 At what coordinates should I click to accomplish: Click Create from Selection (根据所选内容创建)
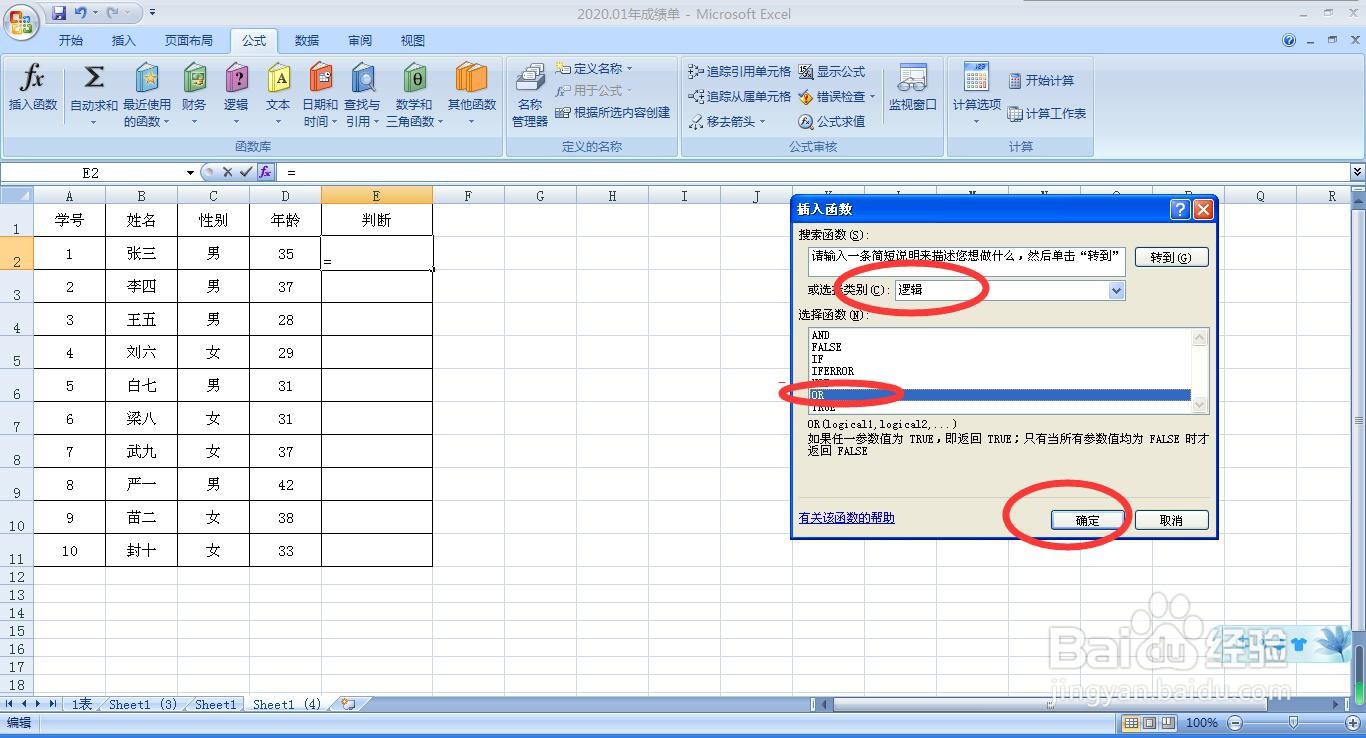click(613, 112)
